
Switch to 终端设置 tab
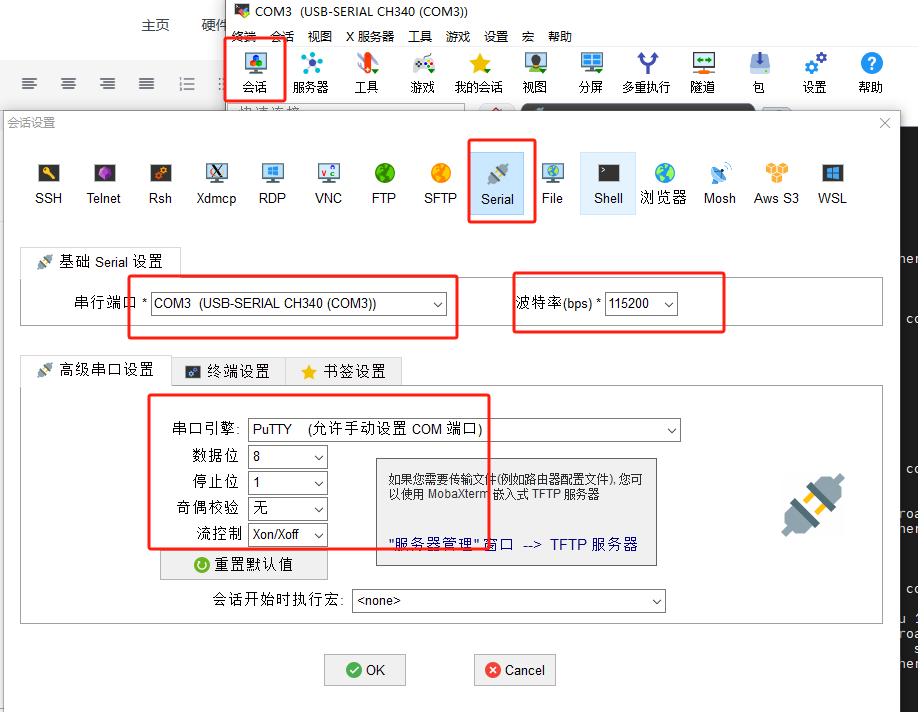coord(228,371)
